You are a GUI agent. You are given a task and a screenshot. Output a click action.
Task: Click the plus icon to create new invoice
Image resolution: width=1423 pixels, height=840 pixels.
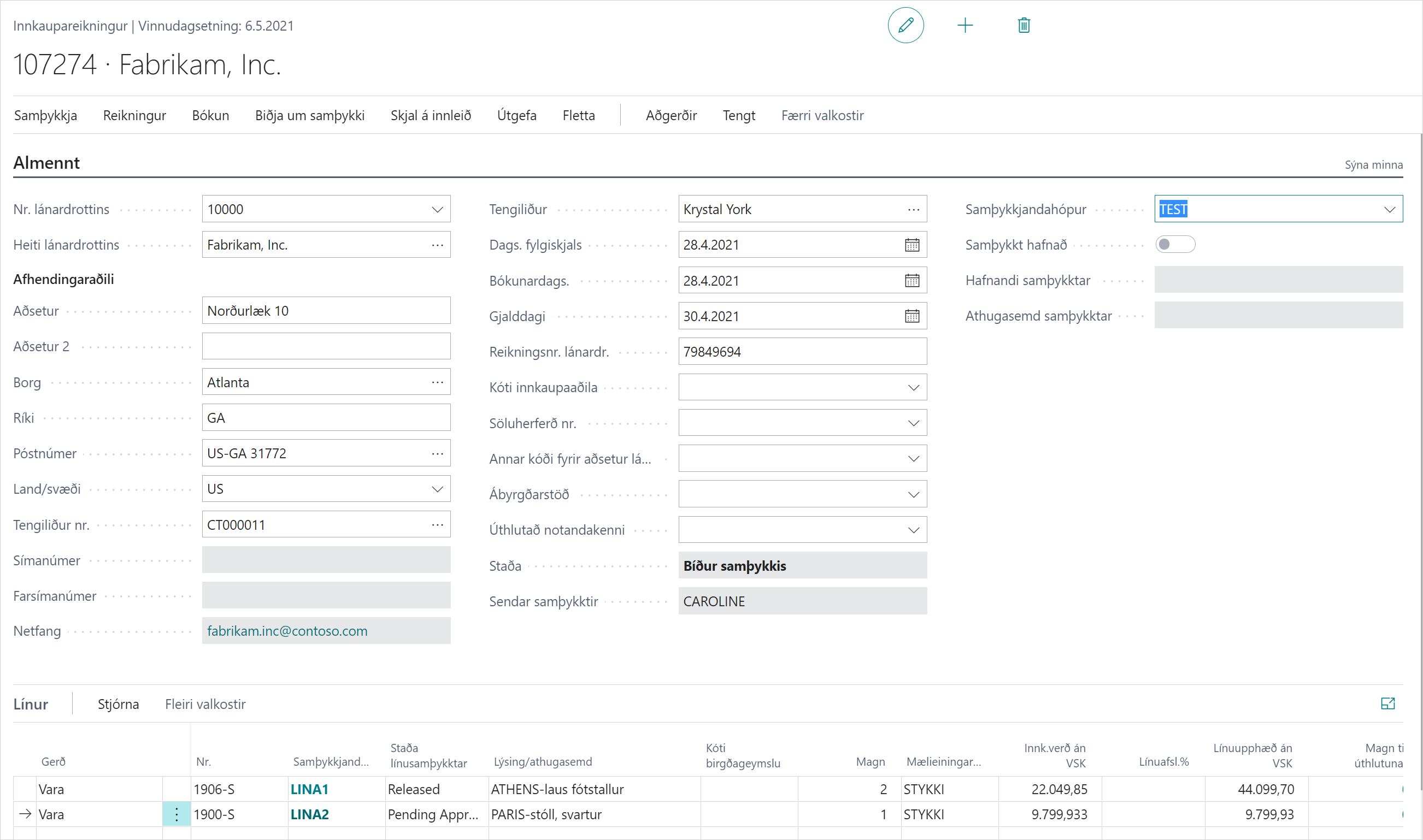(965, 26)
